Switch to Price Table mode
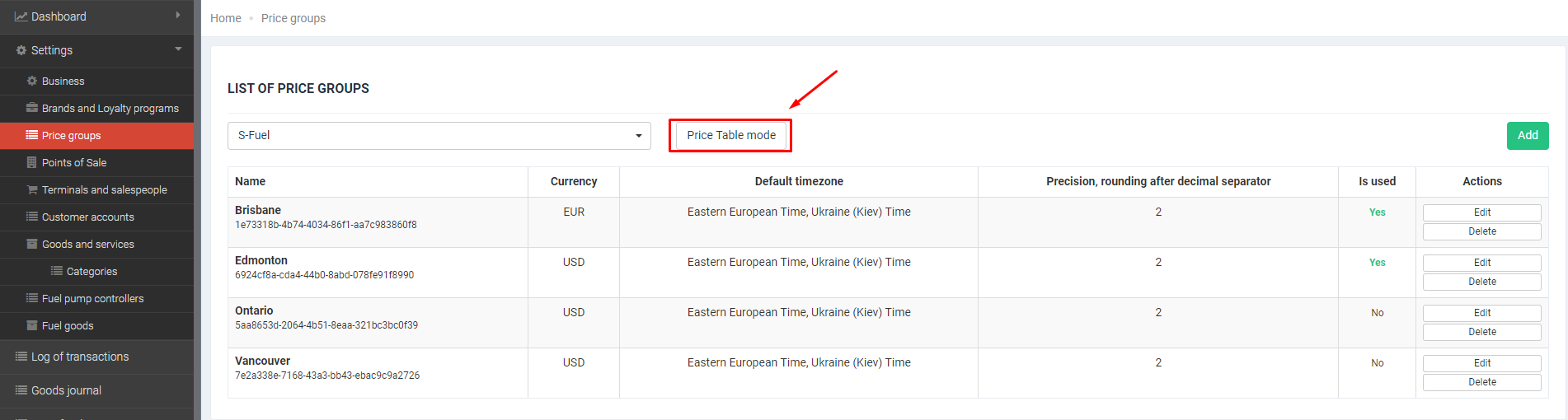 click(730, 135)
